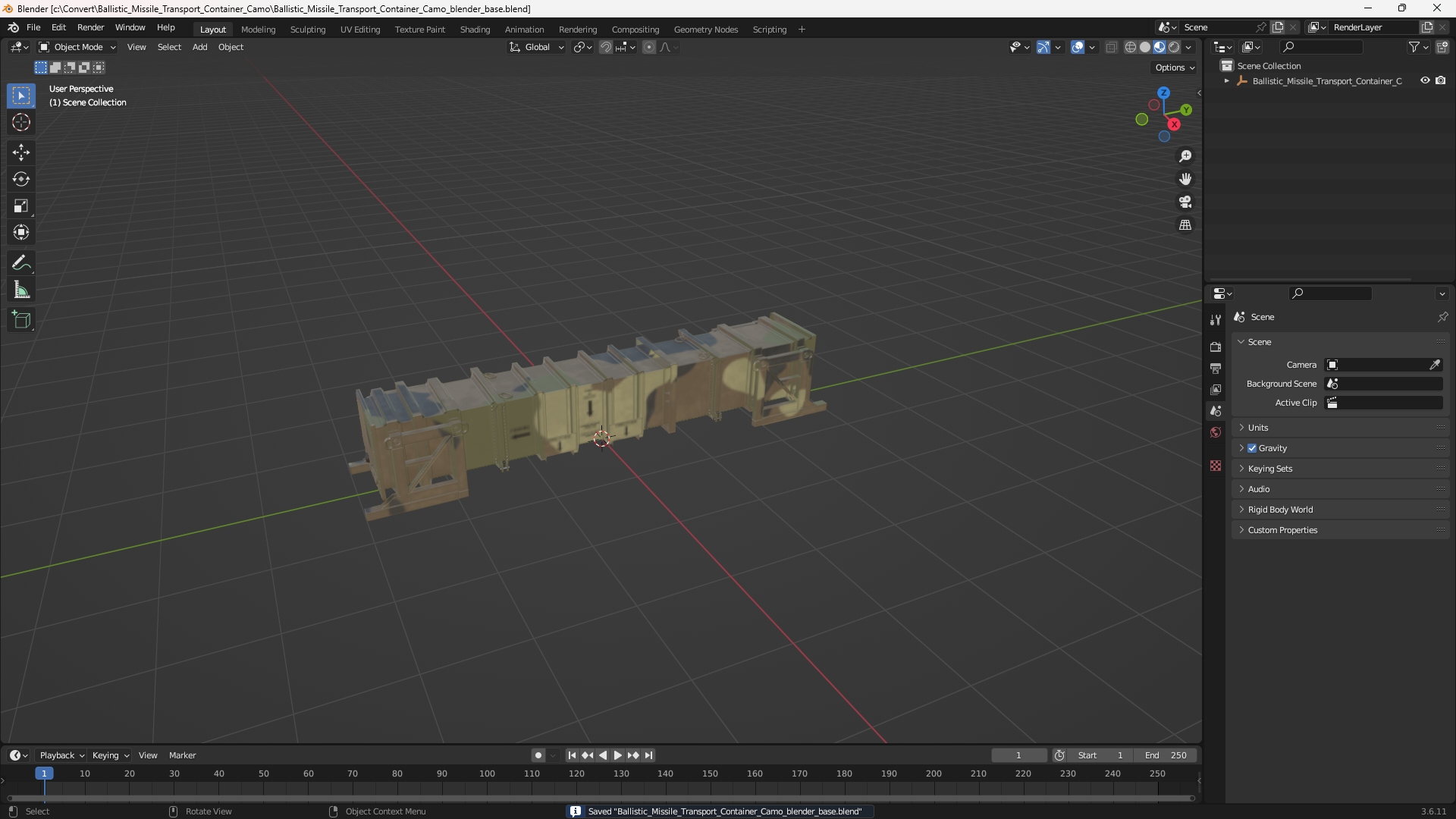Open the Keying dropdown in timeline

click(111, 755)
